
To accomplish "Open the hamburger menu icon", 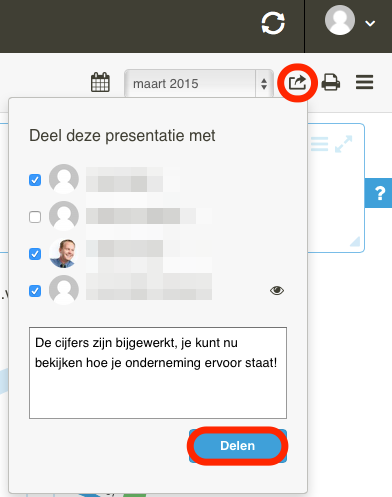I will point(364,82).
